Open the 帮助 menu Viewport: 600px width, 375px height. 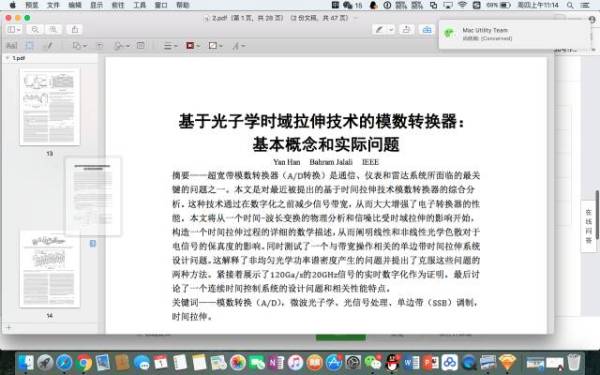[x=183, y=5]
